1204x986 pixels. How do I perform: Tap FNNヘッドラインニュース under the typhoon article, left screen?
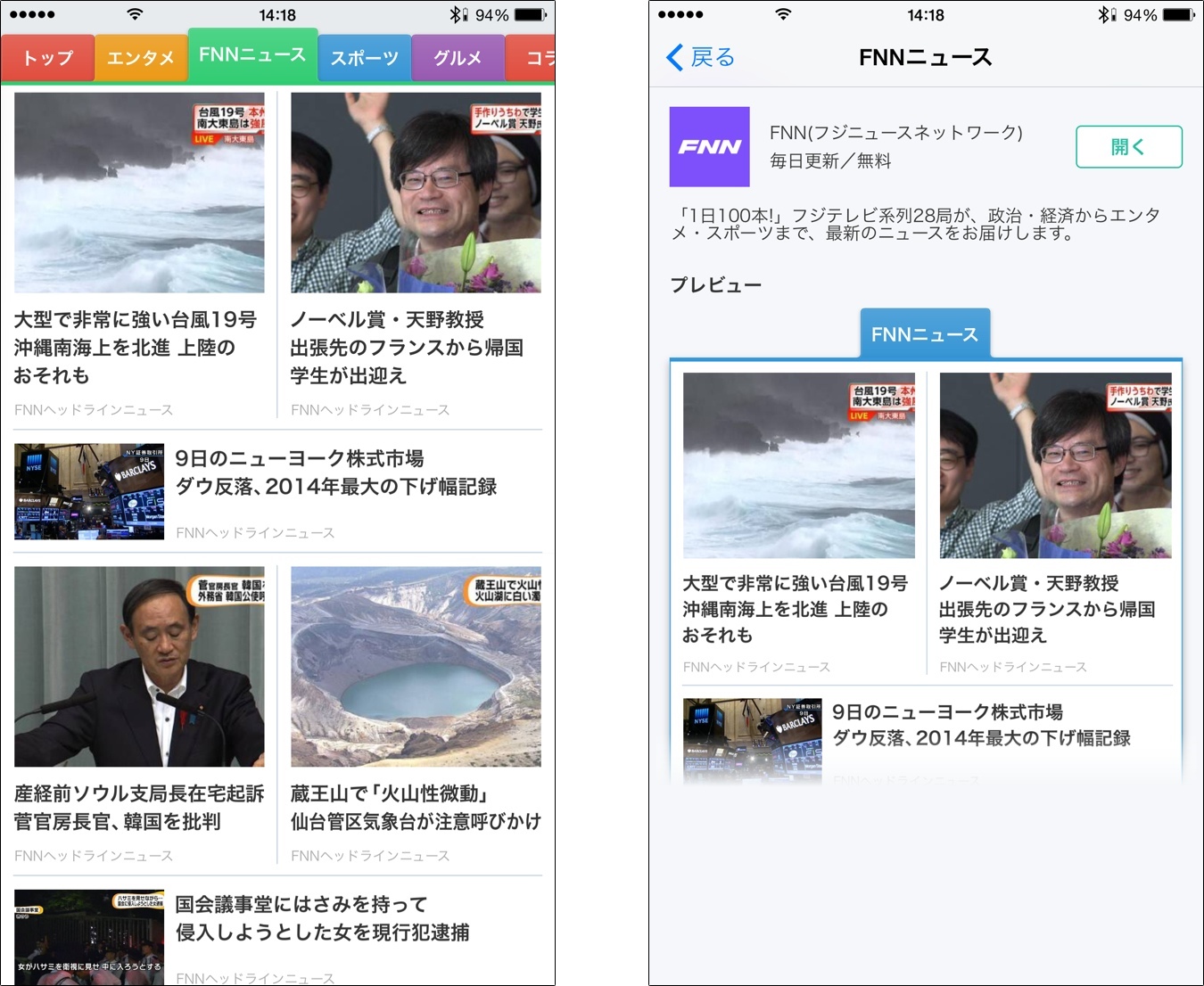pyautogui.click(x=94, y=410)
